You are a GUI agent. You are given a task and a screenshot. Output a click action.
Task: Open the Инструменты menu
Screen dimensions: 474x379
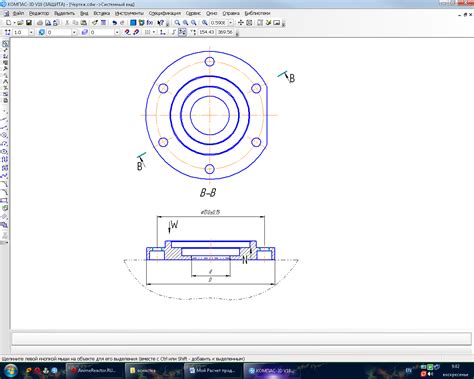[129, 13]
